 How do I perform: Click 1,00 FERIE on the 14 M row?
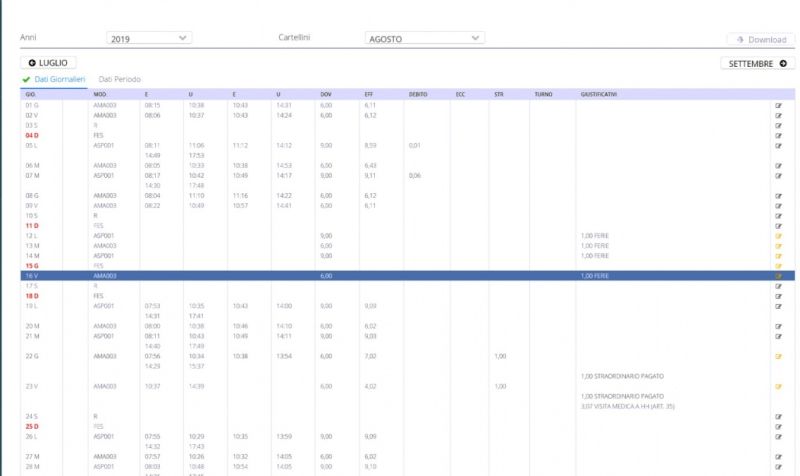[x=595, y=256]
